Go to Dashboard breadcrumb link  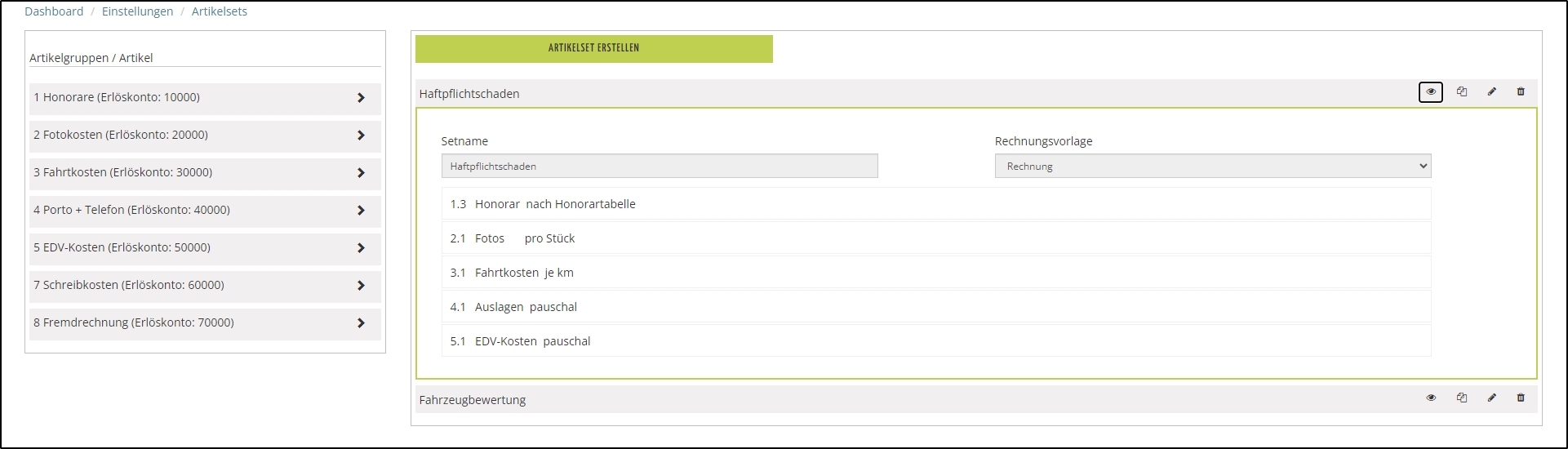click(54, 11)
